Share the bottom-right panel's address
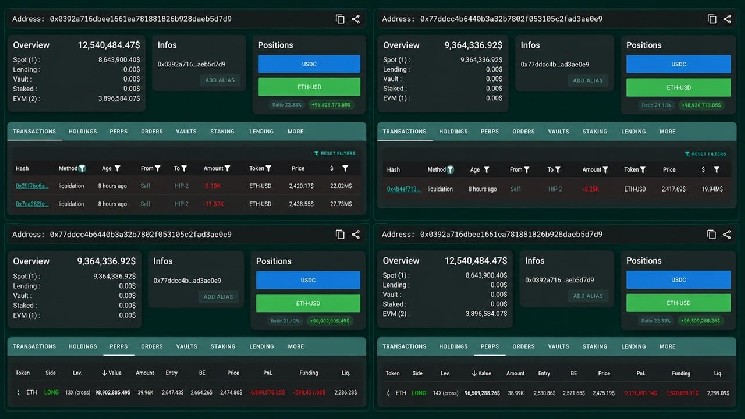Viewport: 745px width, 419px height. (727, 234)
